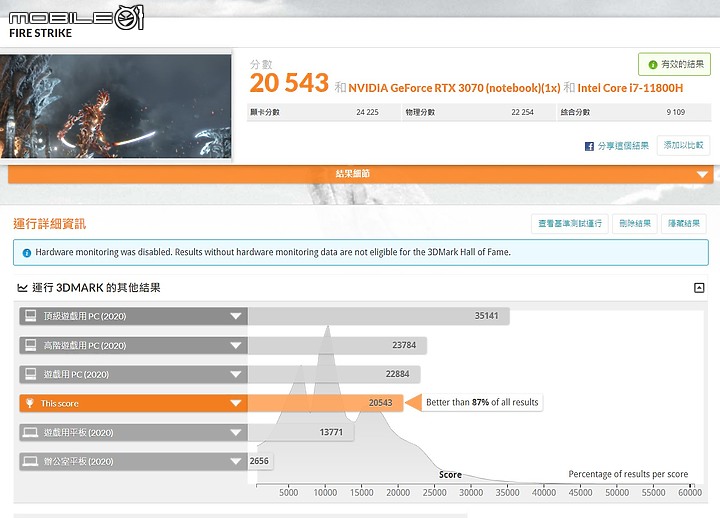The height and width of the screenshot is (518, 720).
Task: Expand the 高階遊戲用 PC (2020) dropdown arrow
Action: pyautogui.click(x=236, y=345)
